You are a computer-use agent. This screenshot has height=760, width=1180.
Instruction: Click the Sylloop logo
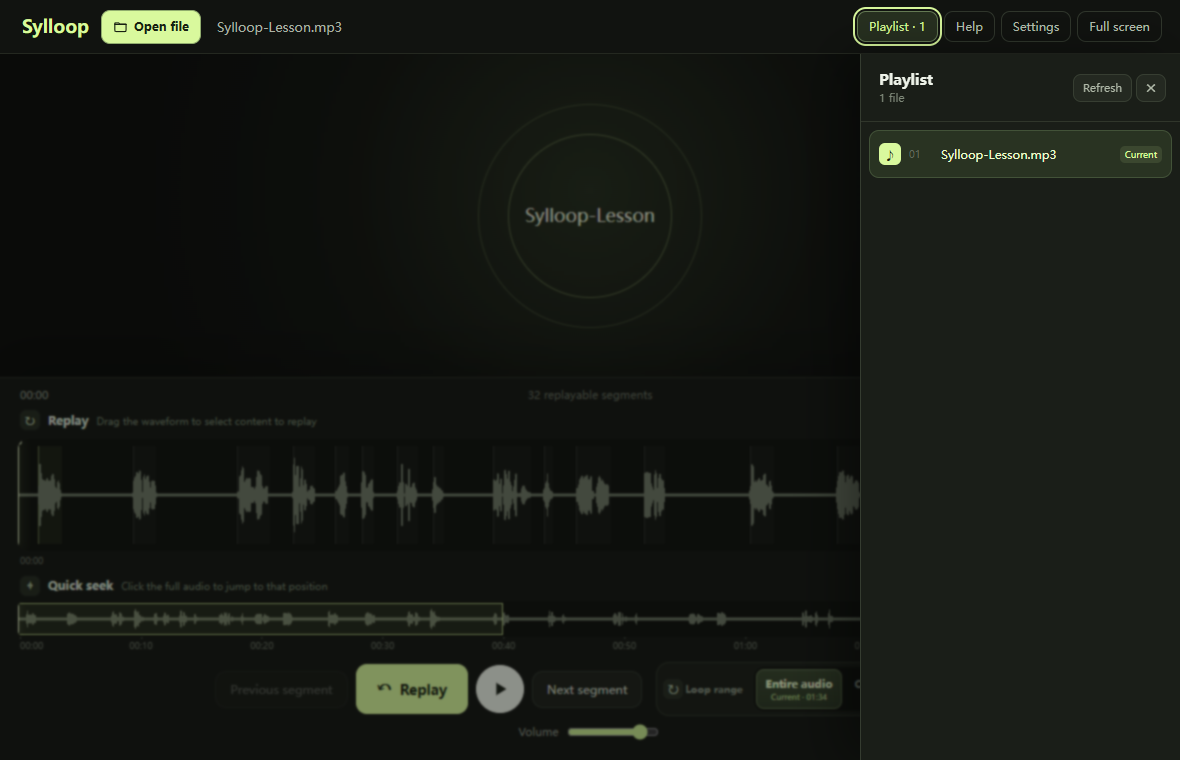55,26
